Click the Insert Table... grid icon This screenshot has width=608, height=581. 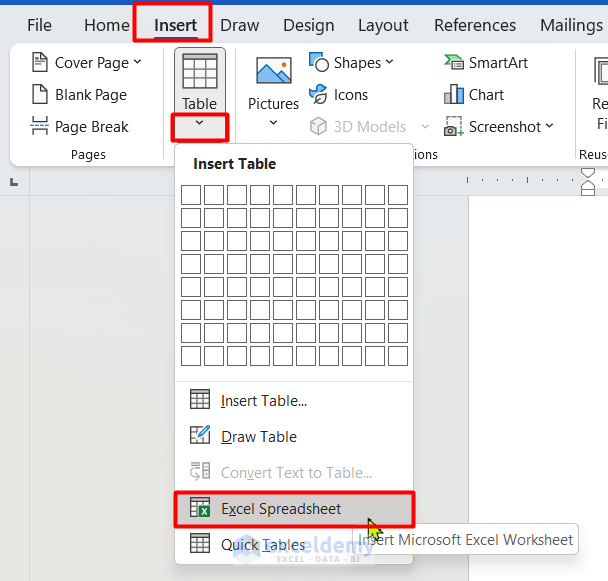pyautogui.click(x=200, y=399)
